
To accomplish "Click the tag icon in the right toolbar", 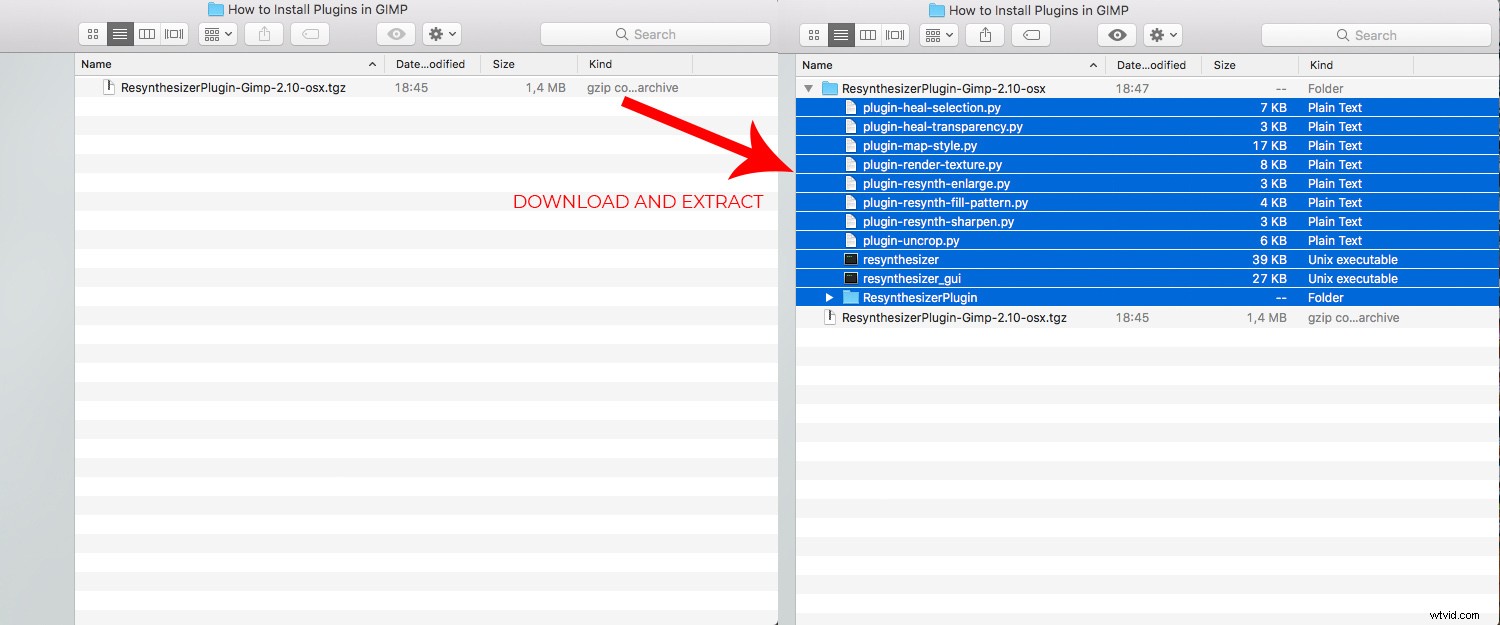I will tap(1031, 34).
